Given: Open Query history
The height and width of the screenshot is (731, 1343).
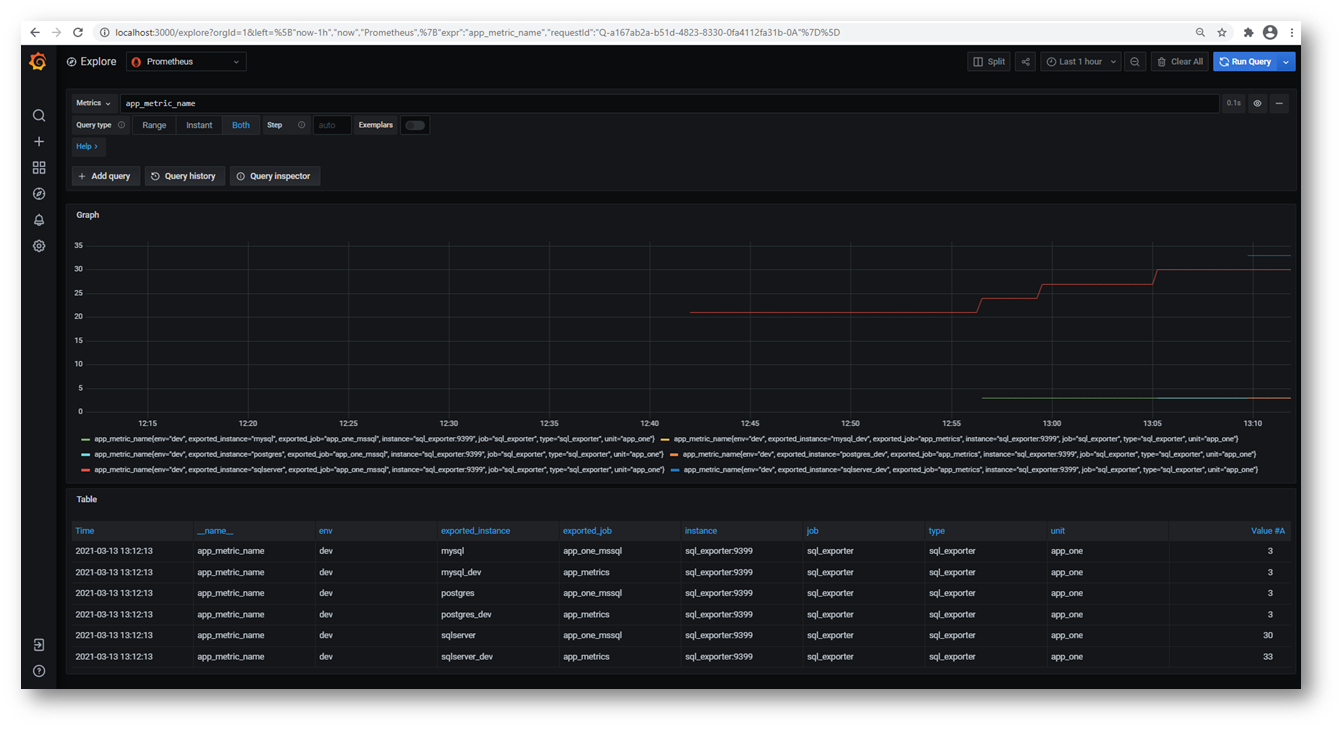Looking at the screenshot, I should pyautogui.click(x=184, y=176).
